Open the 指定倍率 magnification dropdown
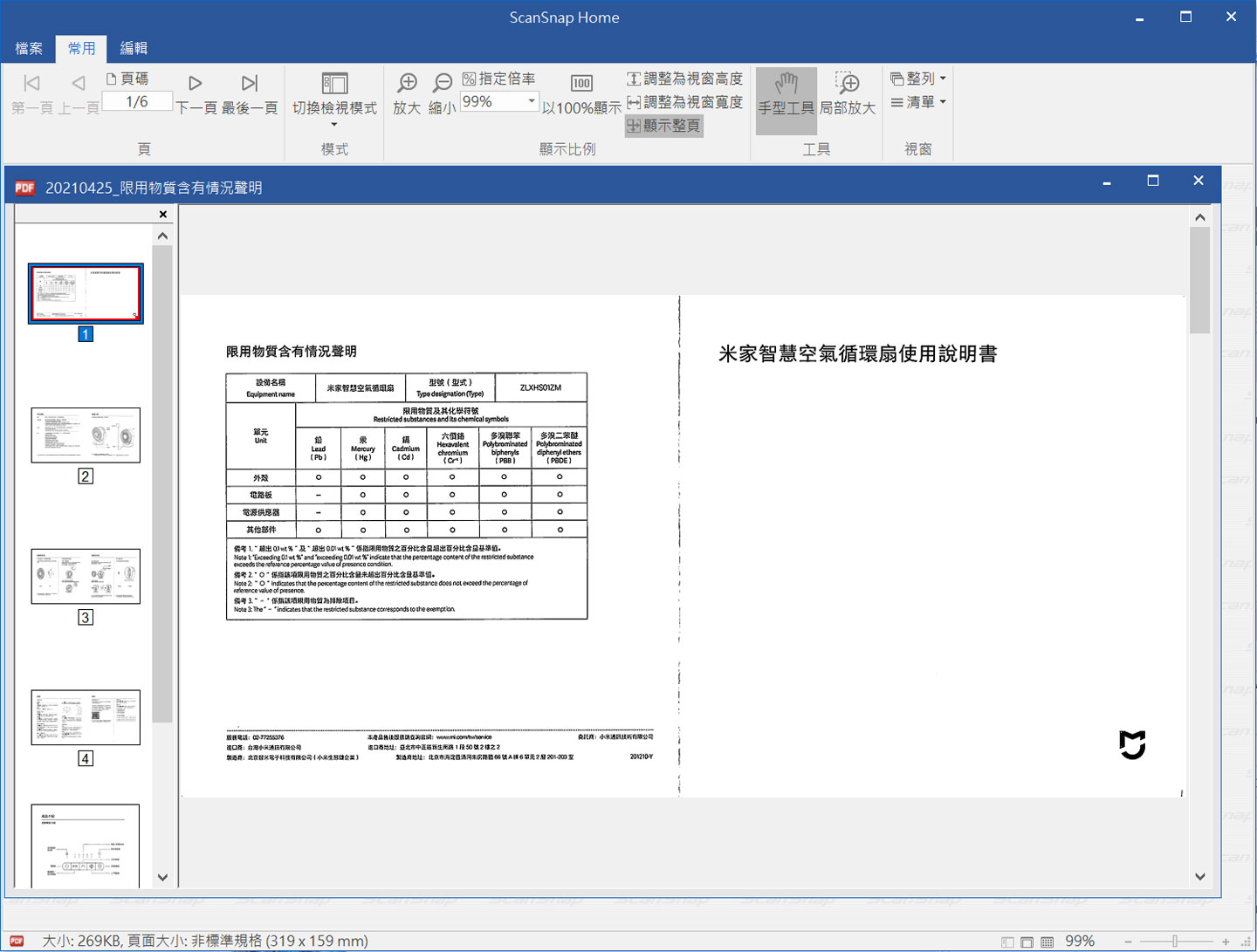1257x952 pixels. [x=531, y=101]
